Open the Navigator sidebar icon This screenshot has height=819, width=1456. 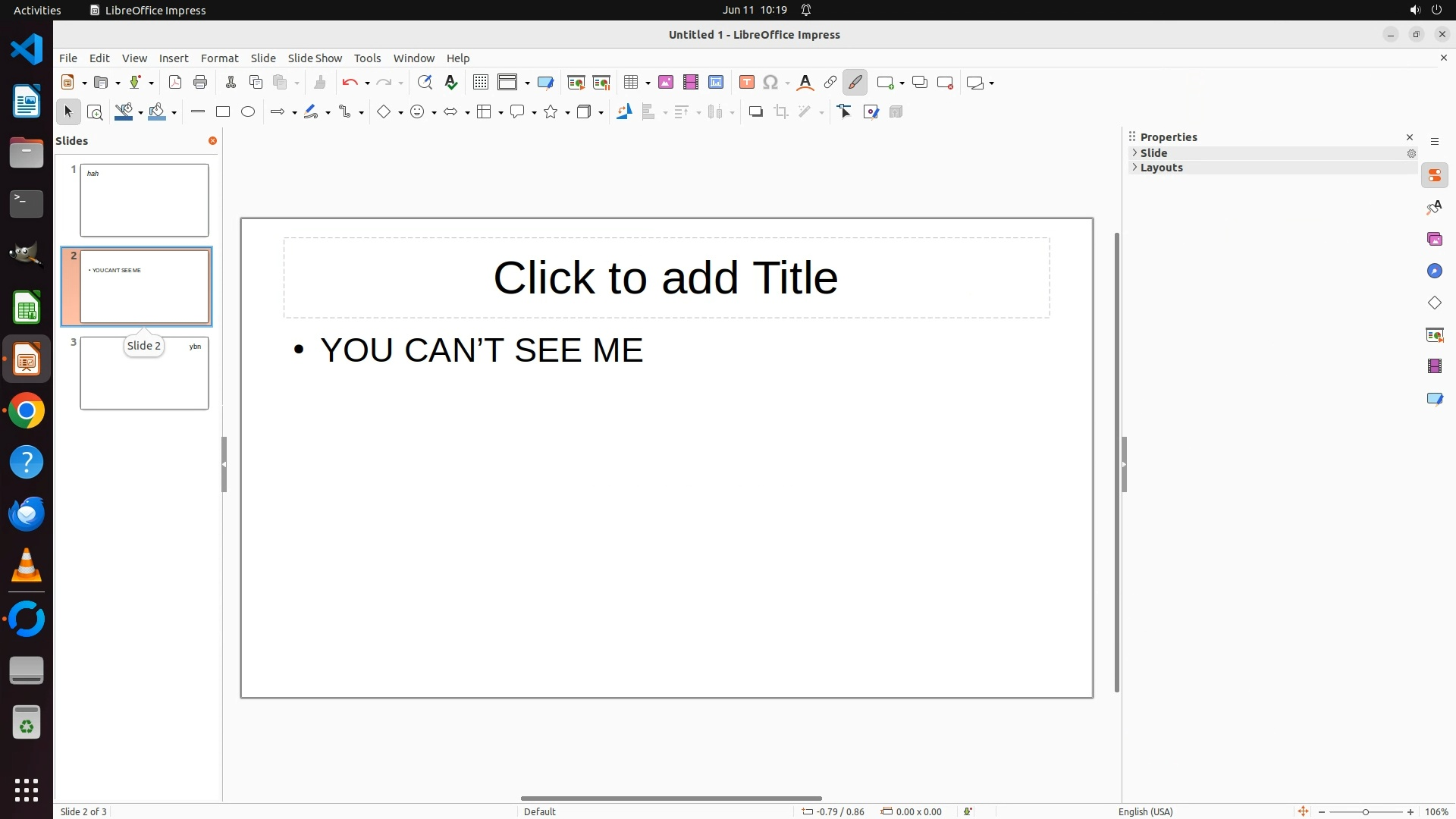tap(1434, 271)
